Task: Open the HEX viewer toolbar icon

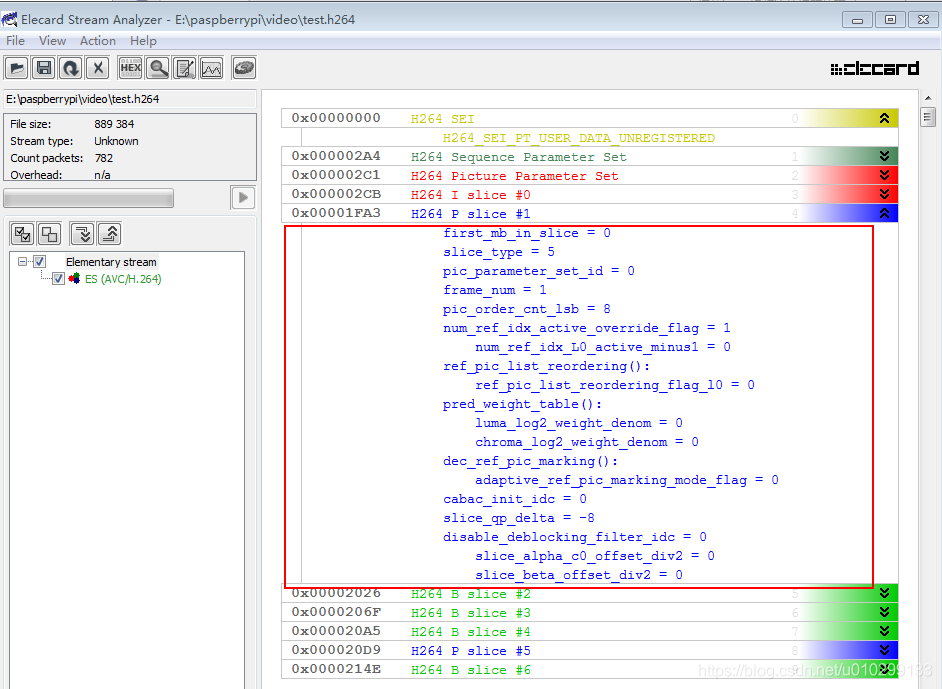Action: coord(130,68)
